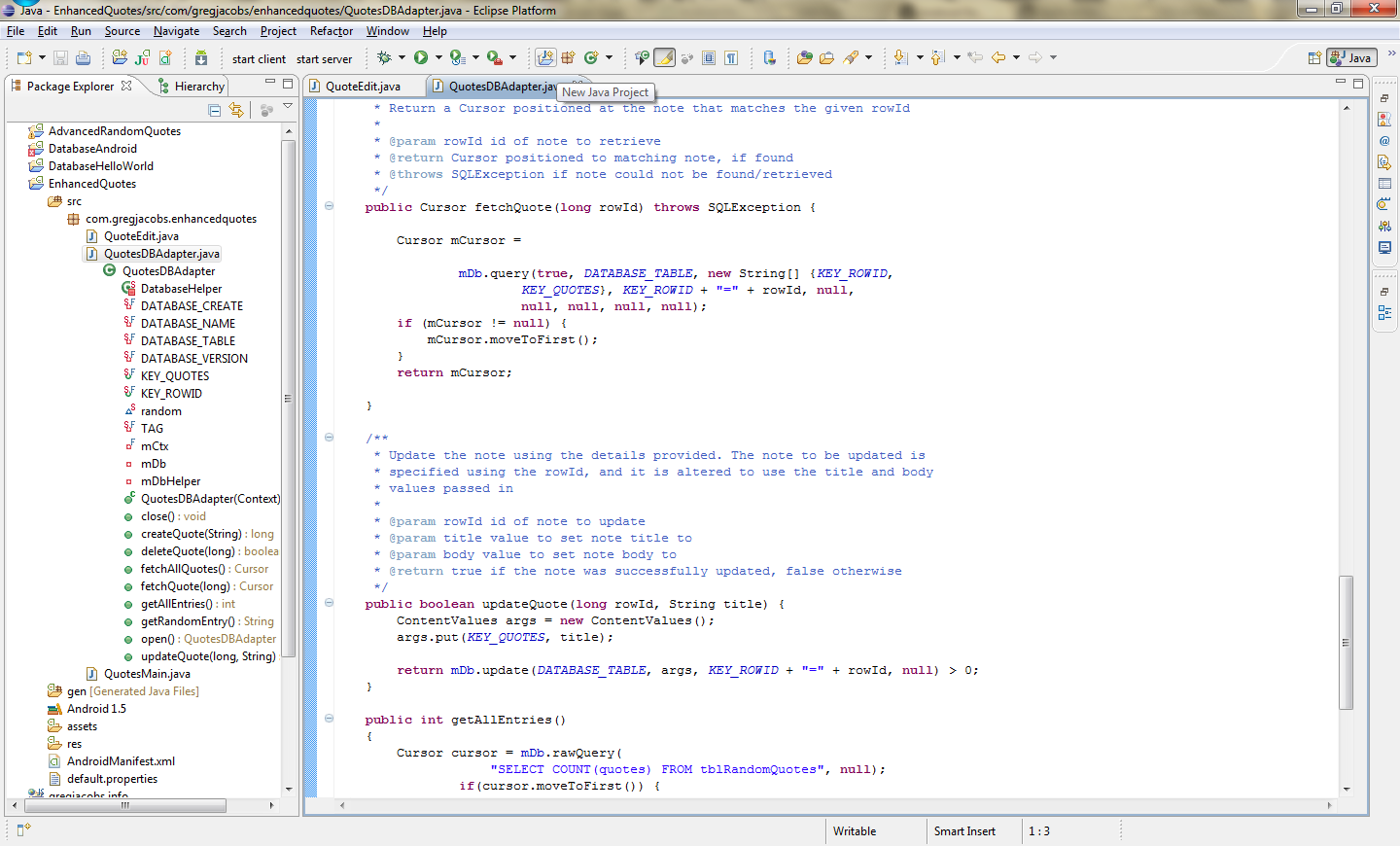Click Collapse All icon in Package Explorer
The image size is (1400, 846).
(x=215, y=111)
